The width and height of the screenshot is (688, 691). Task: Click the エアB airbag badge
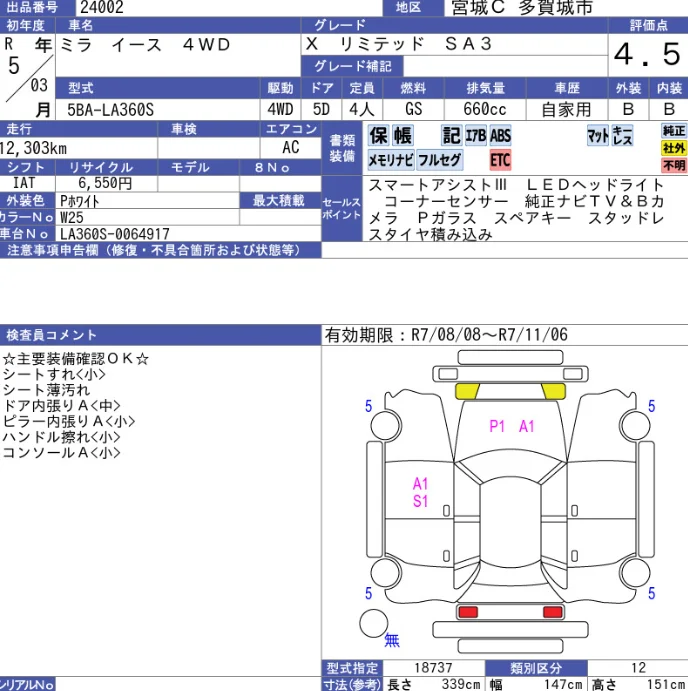475,136
